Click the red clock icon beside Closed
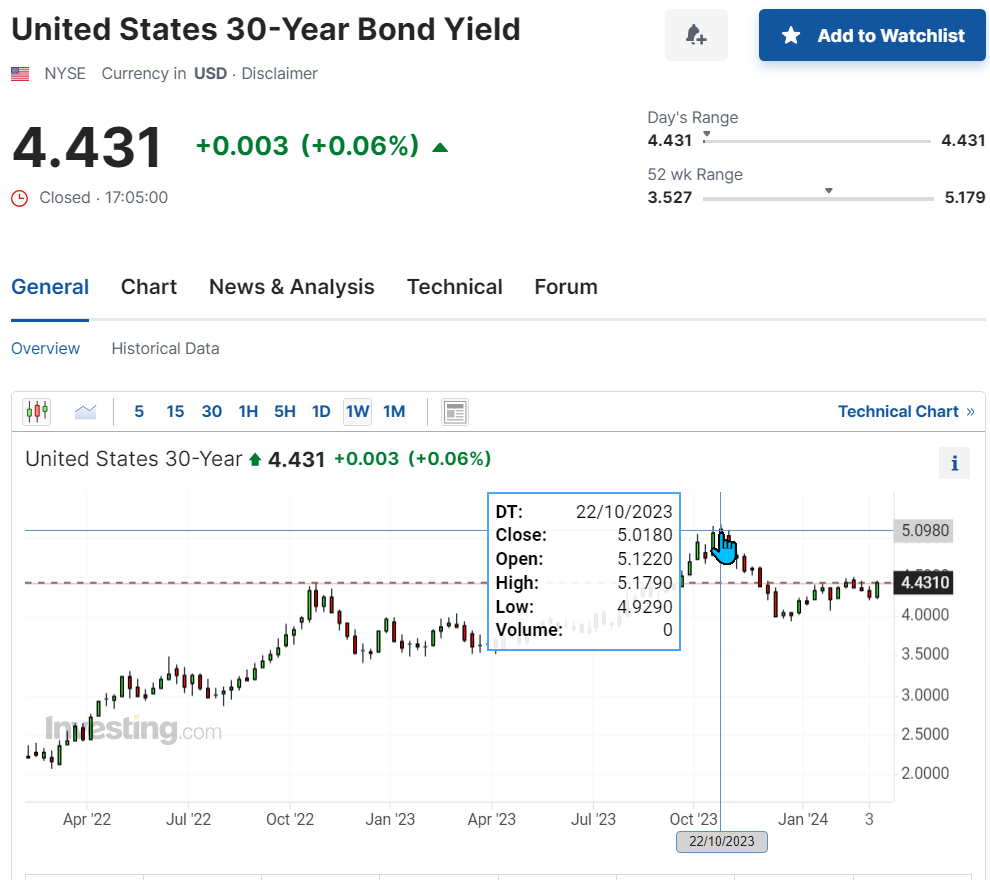The image size is (990, 880). pos(20,198)
